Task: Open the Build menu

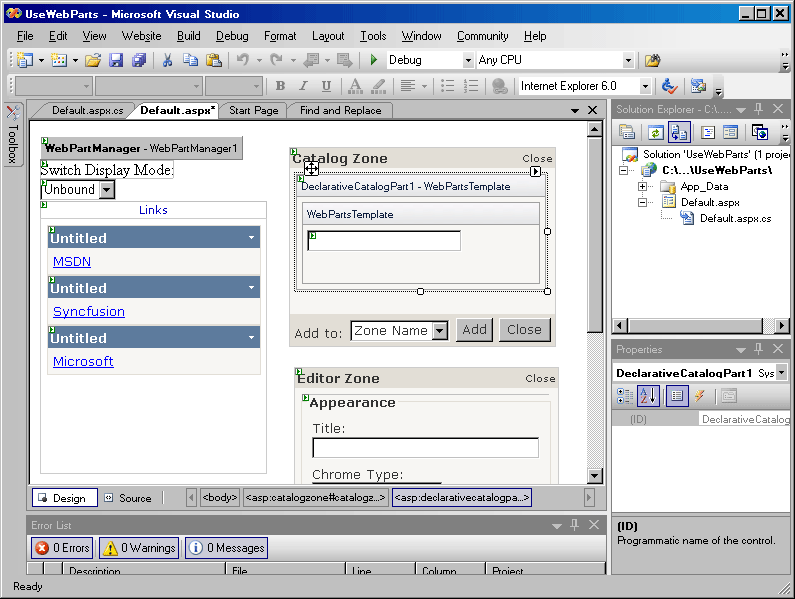Action: coord(188,36)
